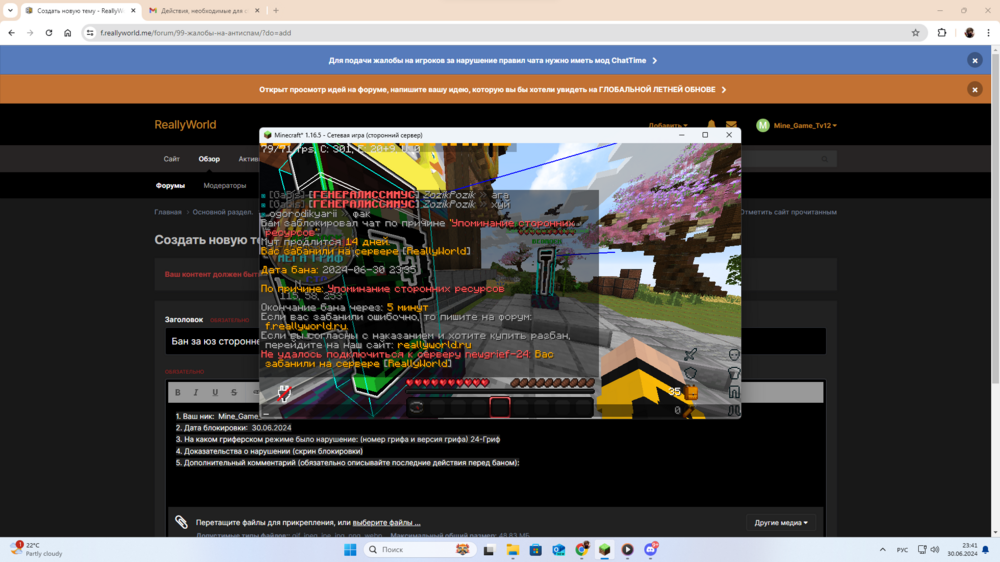Toggle underline formatting in the editor toolbar

tap(215, 392)
